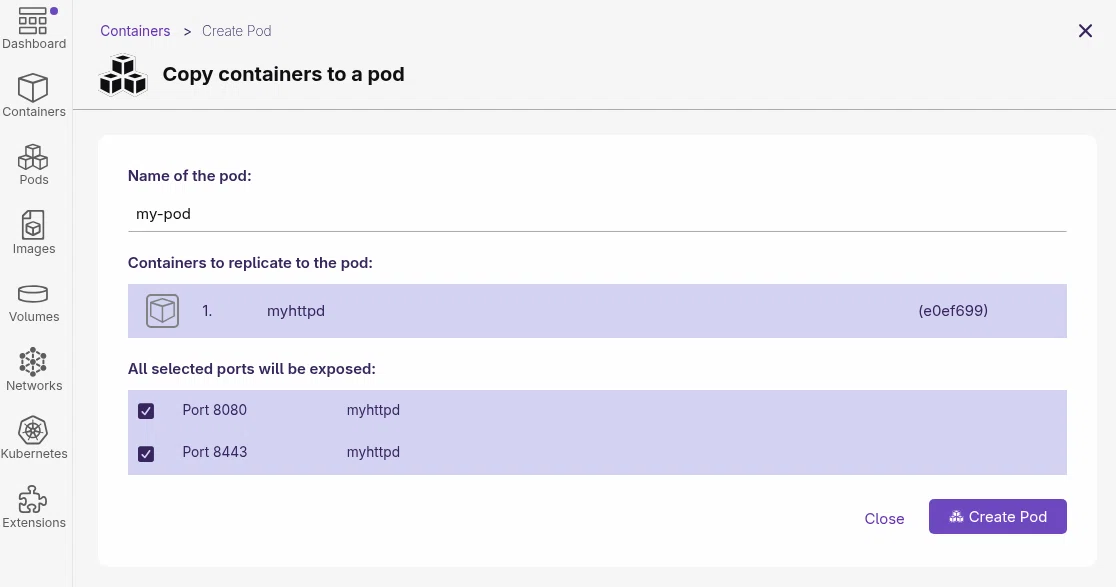Navigate to Networks sidebar icon
Image resolution: width=1116 pixels, height=587 pixels.
[x=33, y=362]
